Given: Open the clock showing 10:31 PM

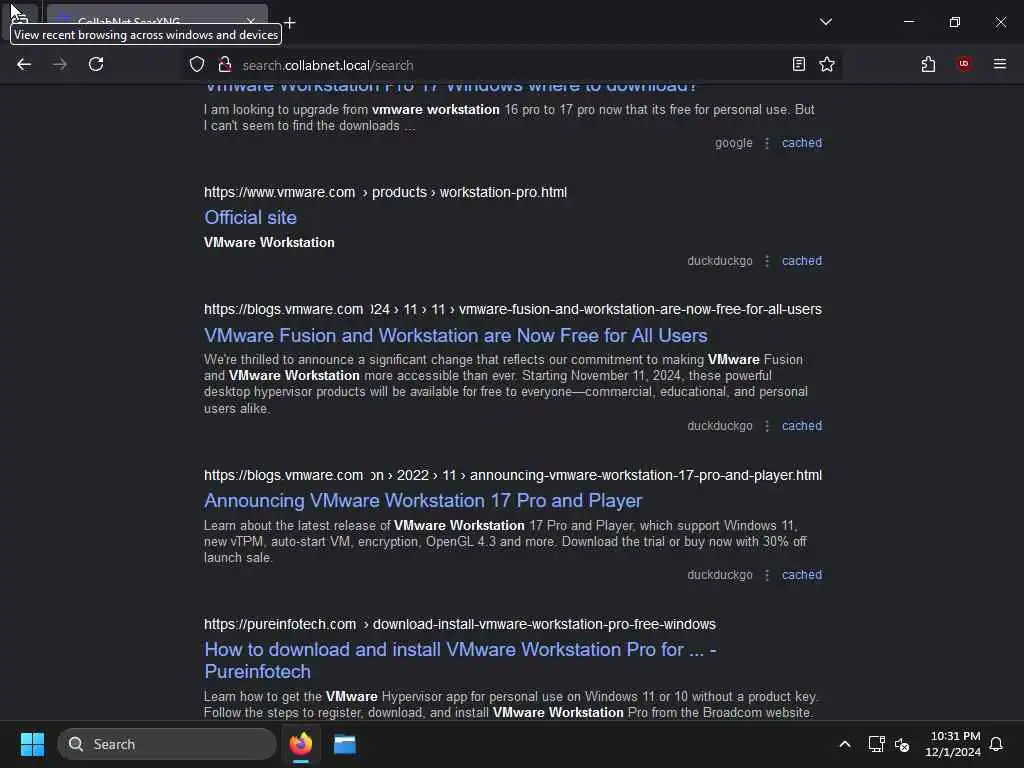Looking at the screenshot, I should point(953,744).
